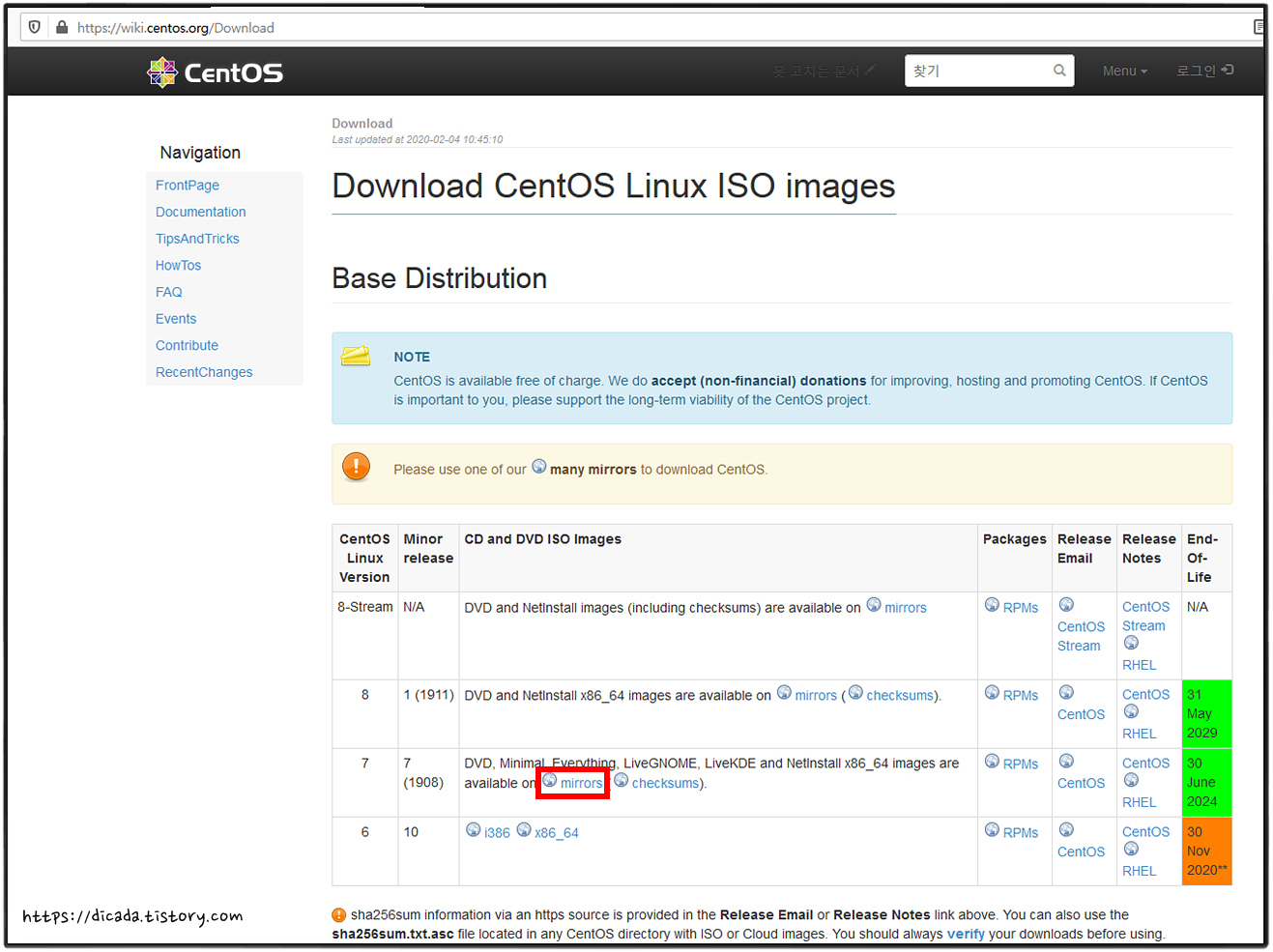The height and width of the screenshot is (952, 1273).
Task: Click globe icon above 8-Stream CentOS Stream email
Action: [x=1066, y=604]
